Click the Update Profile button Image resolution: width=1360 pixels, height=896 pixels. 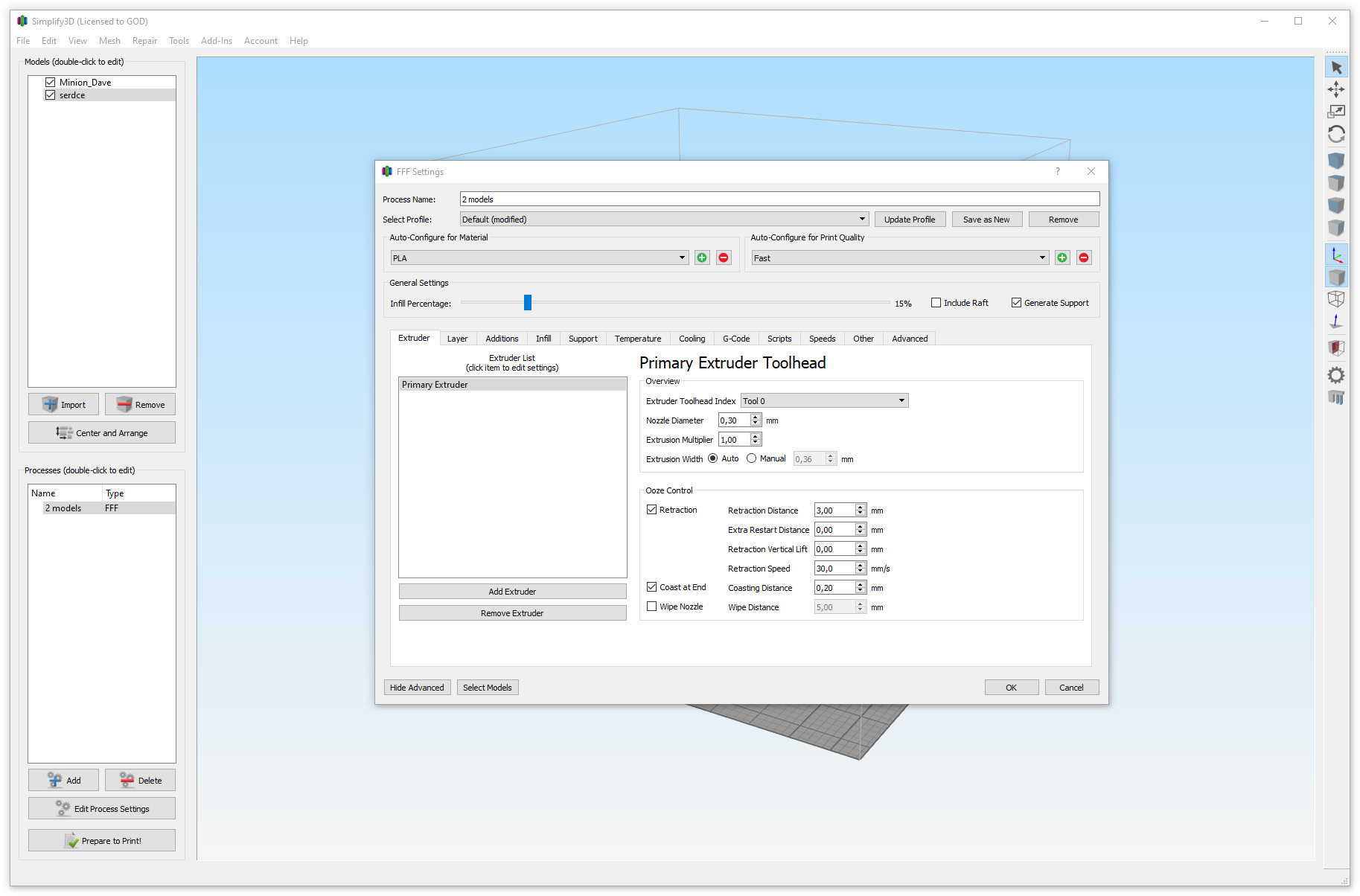910,220
